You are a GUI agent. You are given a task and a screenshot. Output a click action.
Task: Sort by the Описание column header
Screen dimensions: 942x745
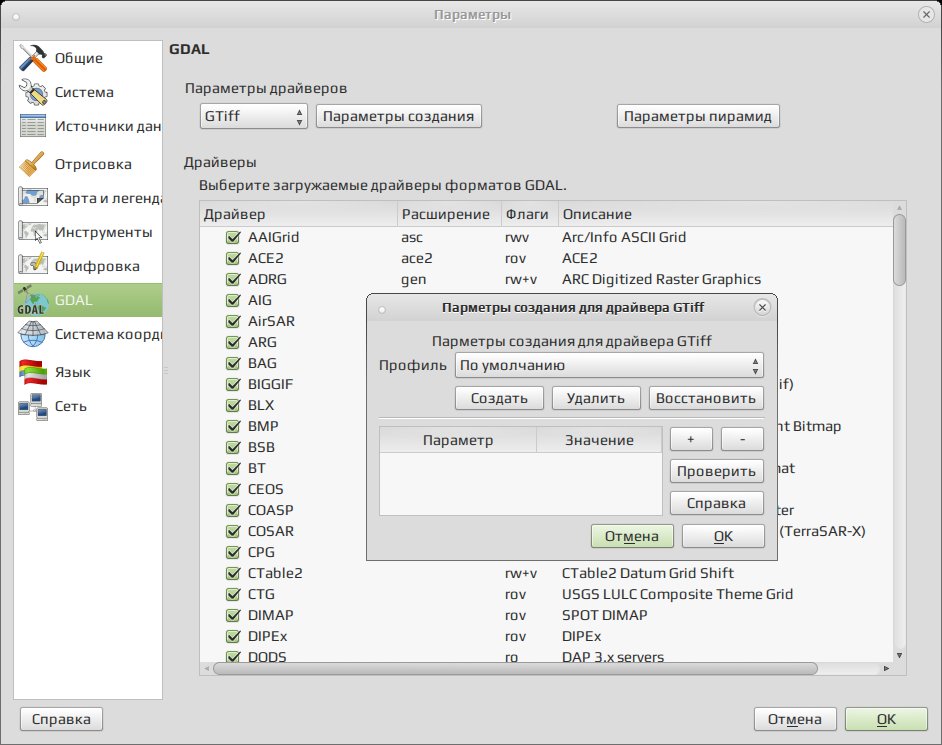pos(726,214)
